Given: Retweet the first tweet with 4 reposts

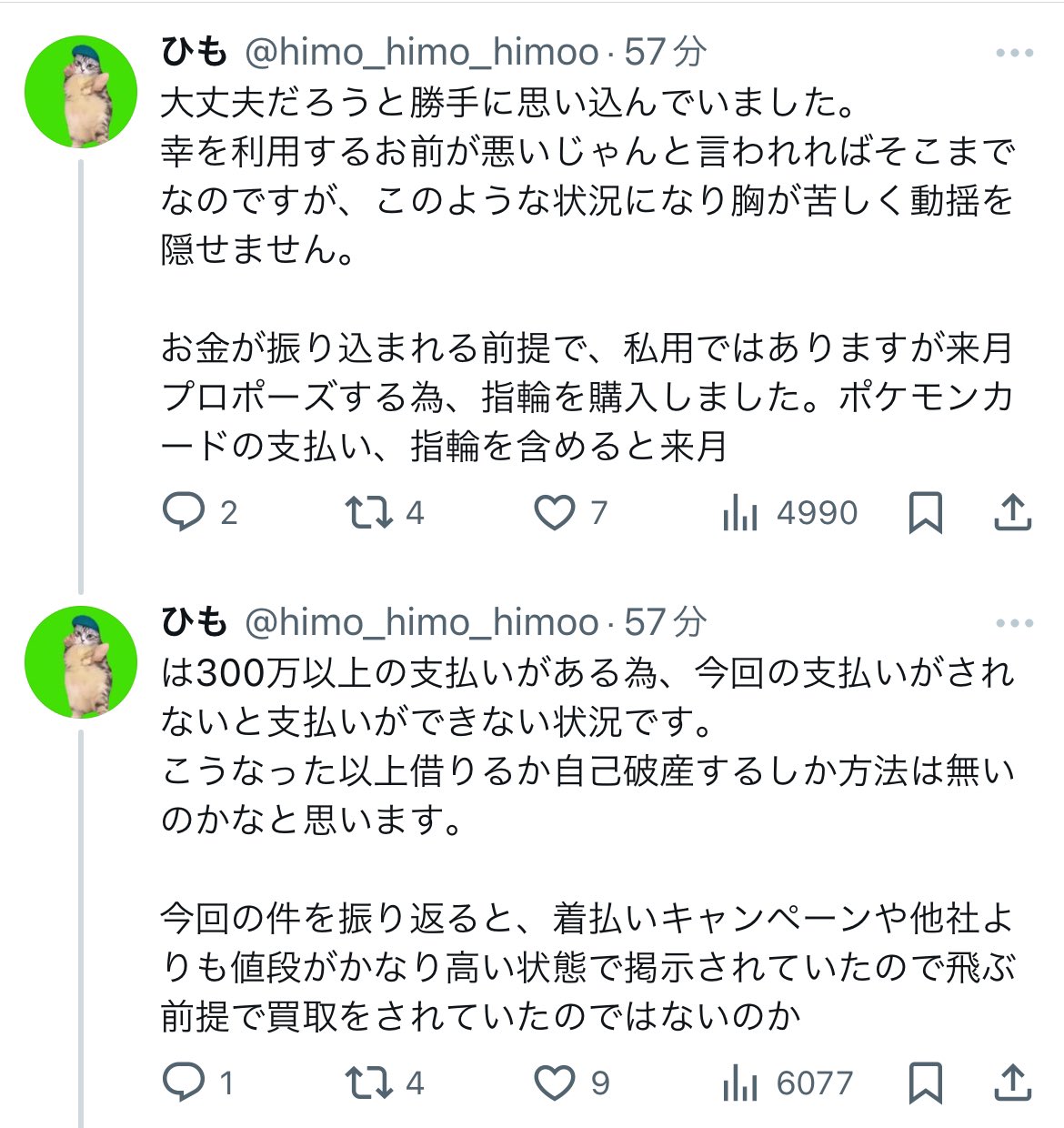Looking at the screenshot, I should pos(370,513).
